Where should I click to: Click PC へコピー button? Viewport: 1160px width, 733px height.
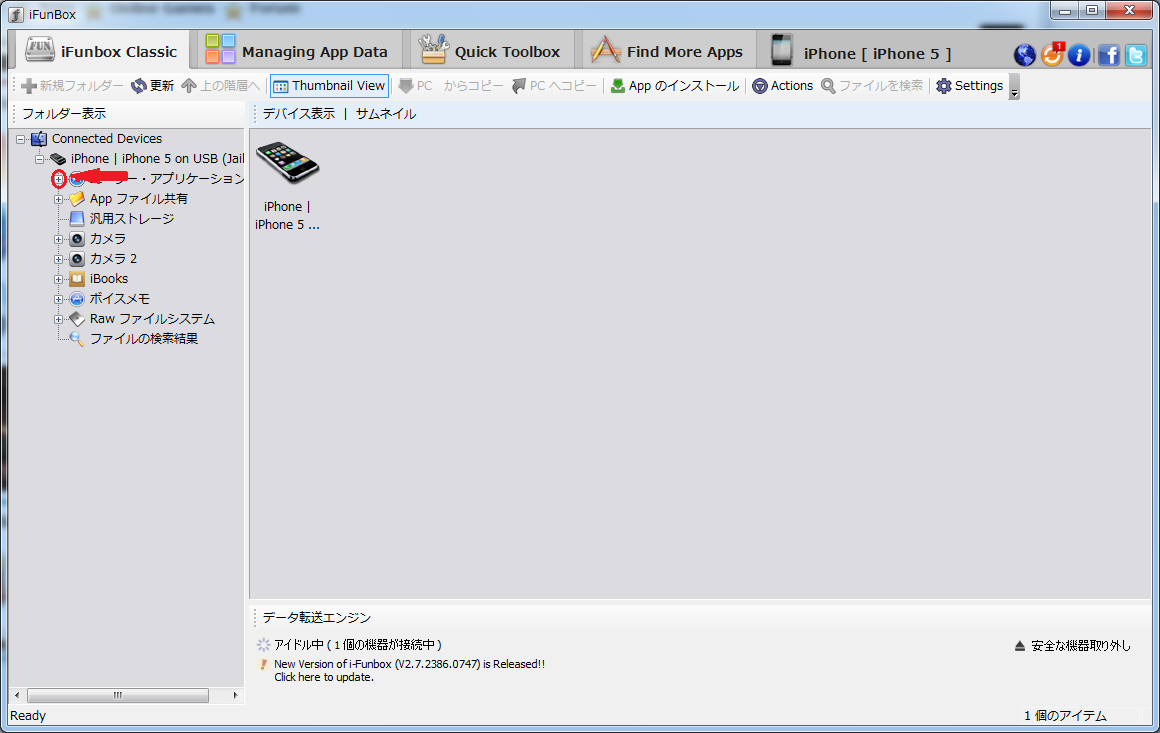554,86
